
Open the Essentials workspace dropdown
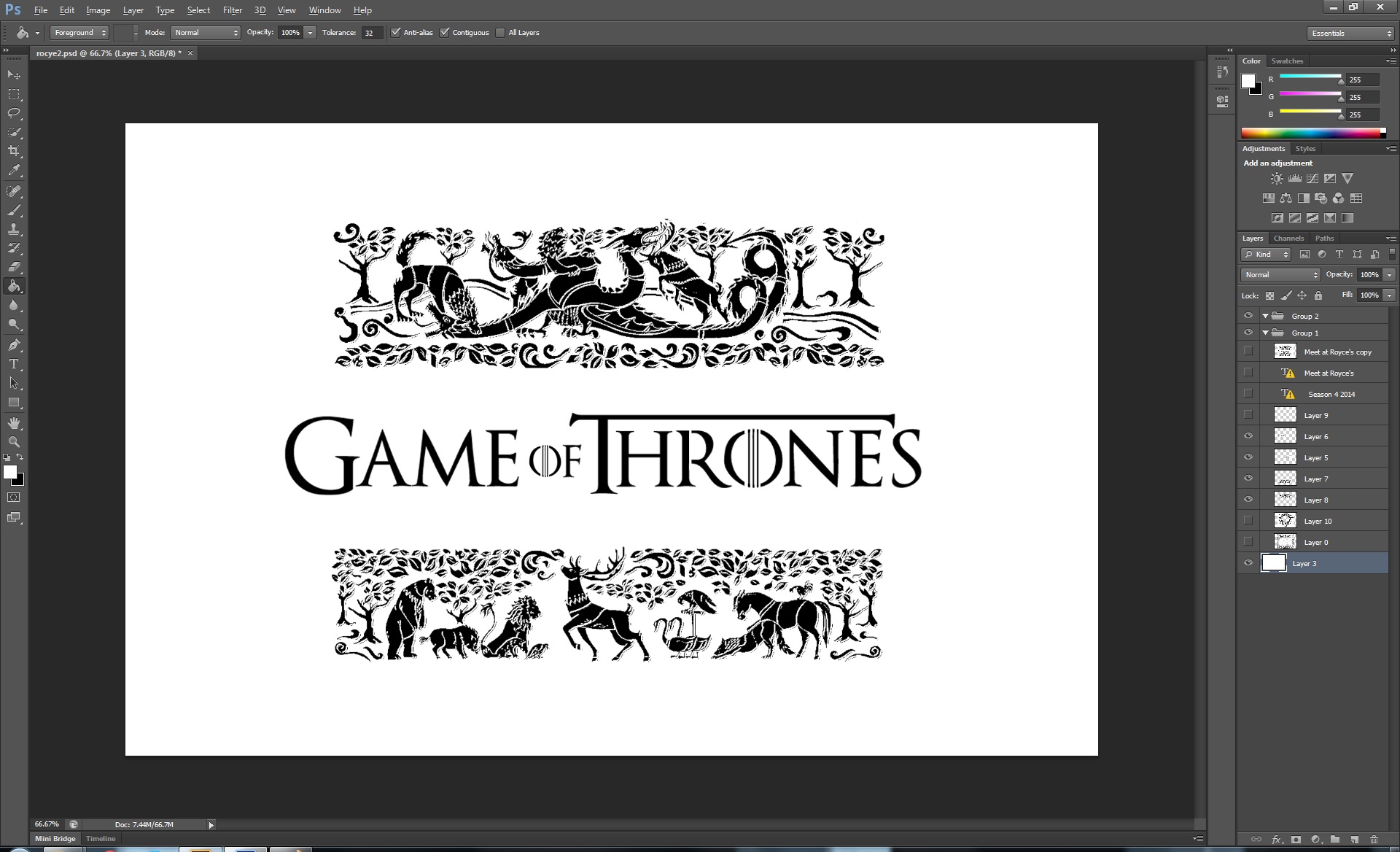1350,33
